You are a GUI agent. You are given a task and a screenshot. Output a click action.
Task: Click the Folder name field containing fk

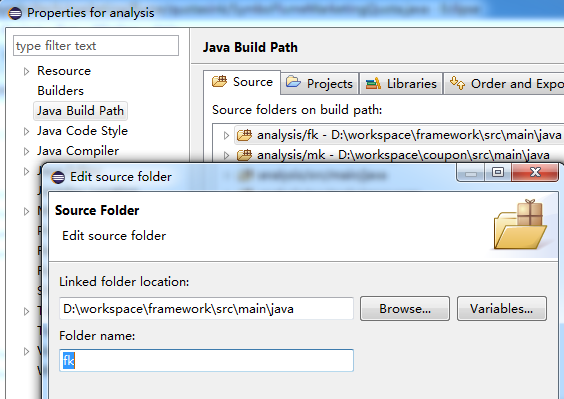[x=206, y=361]
